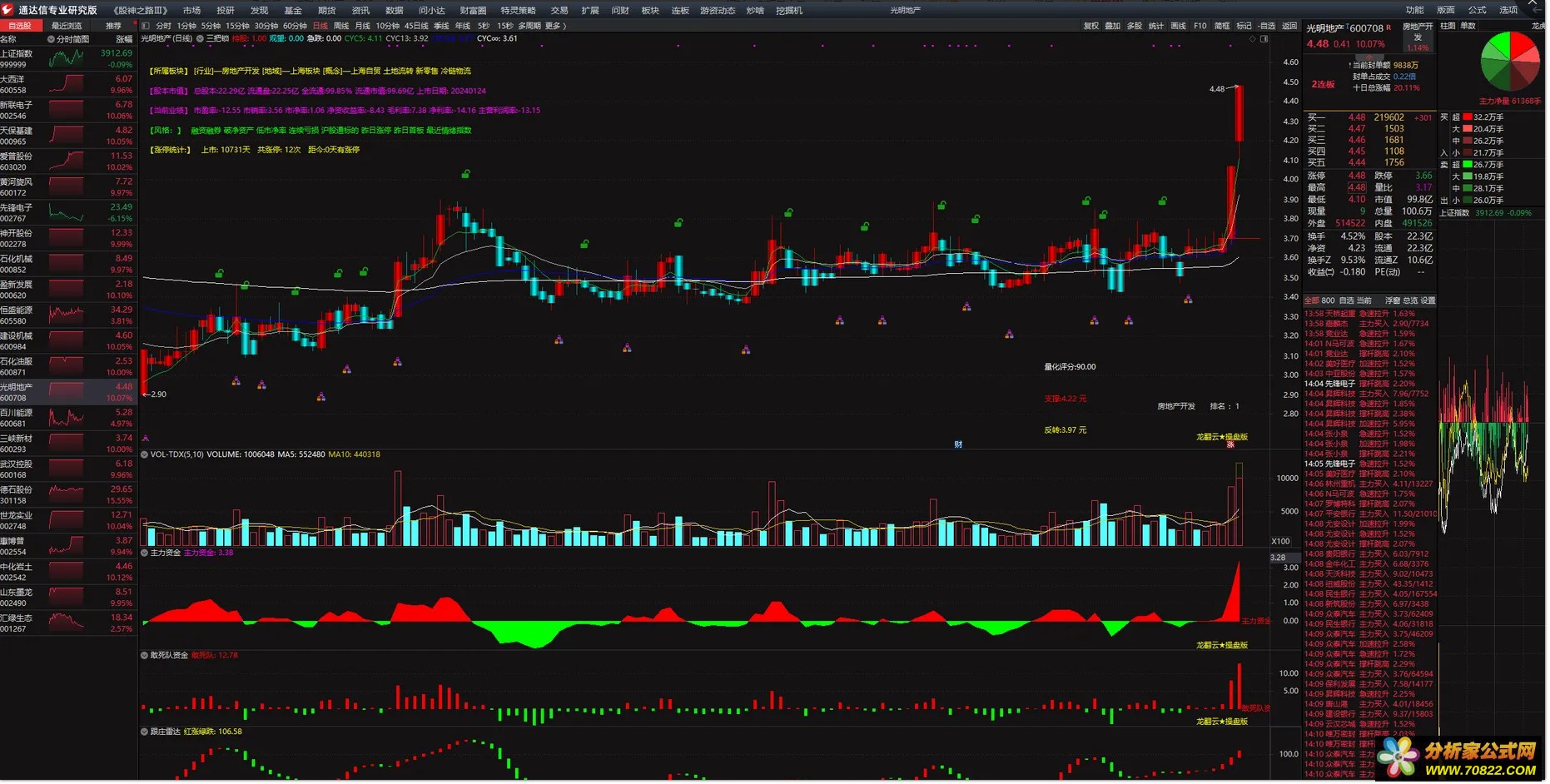Select 先锋电子 in the watchlist
Image resolution: width=1550 pixels, height=784 pixels.
[17, 208]
